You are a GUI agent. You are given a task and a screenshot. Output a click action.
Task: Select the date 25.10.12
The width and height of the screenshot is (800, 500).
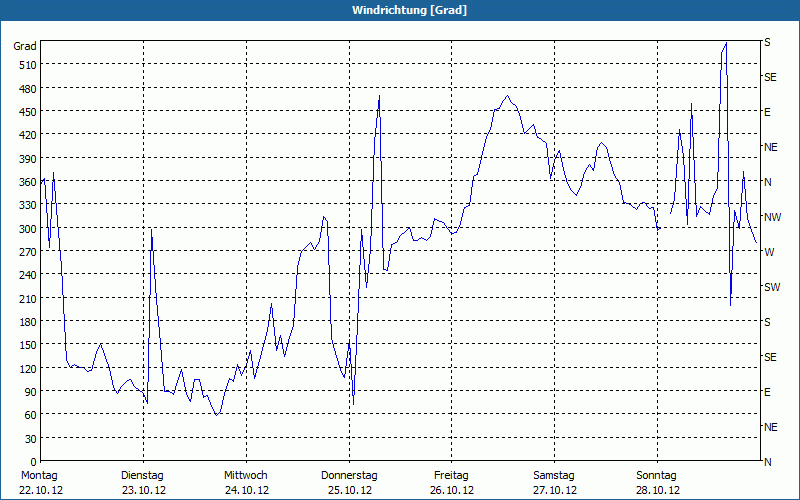350,490
